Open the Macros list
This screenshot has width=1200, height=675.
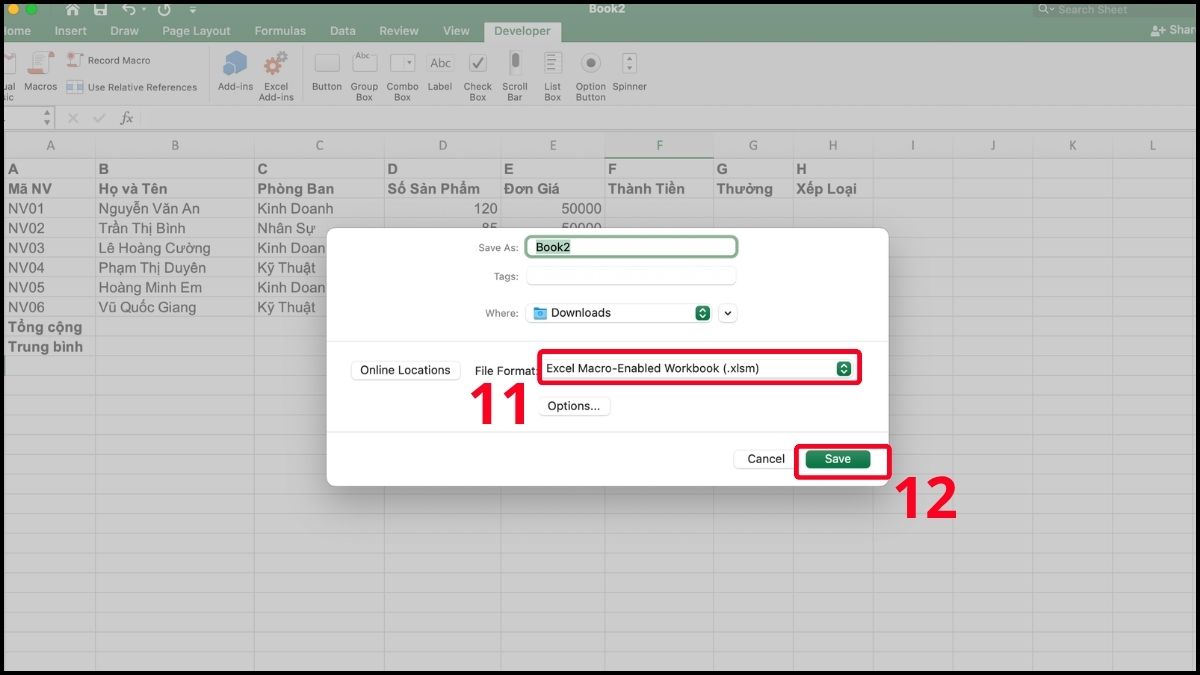[x=40, y=73]
